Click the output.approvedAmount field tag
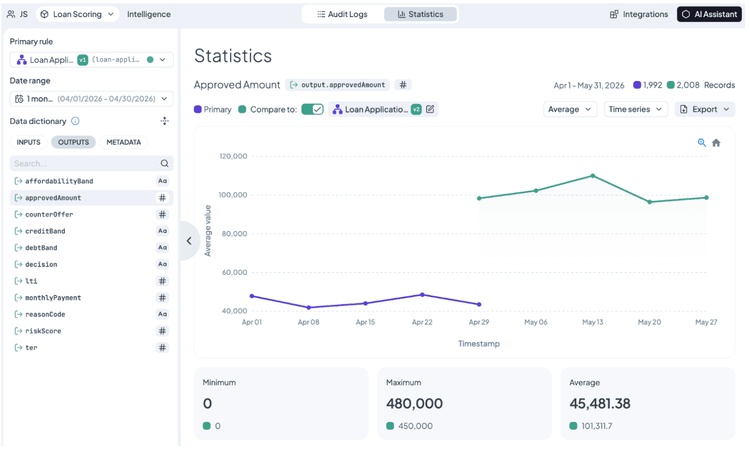The width and height of the screenshot is (750, 455). (x=338, y=85)
